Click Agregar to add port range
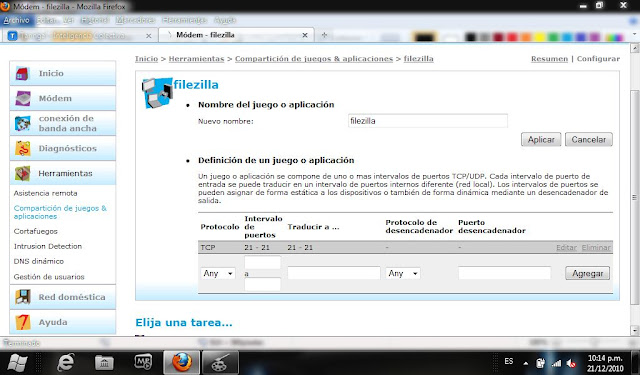This screenshot has width=640, height=375. (587, 273)
